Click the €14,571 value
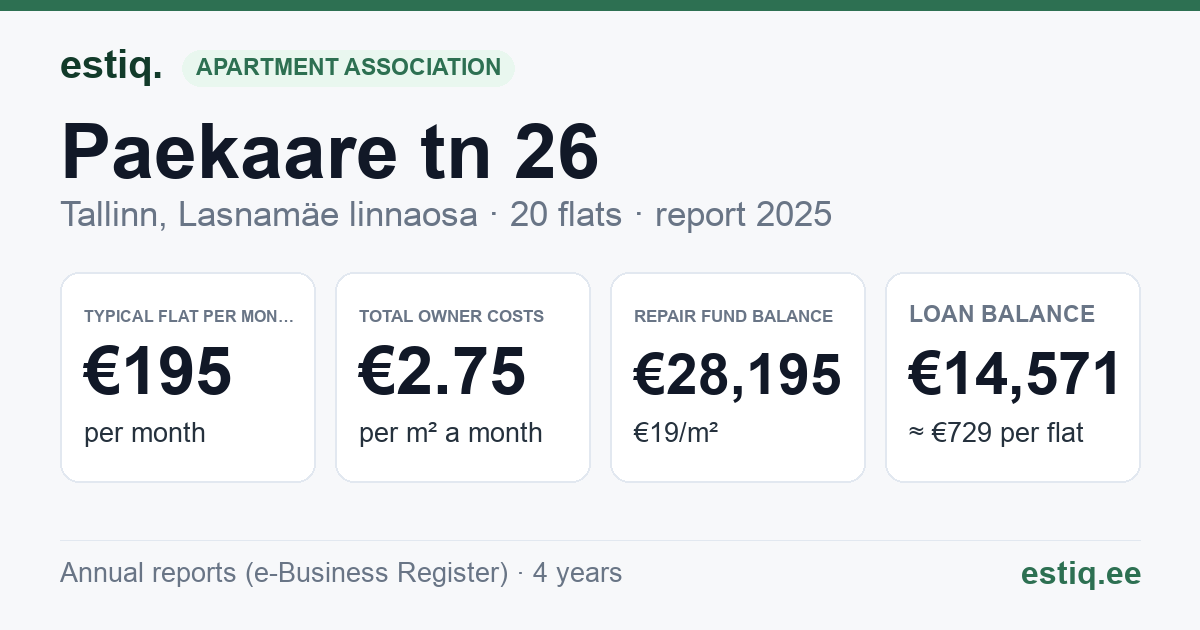 1014,374
